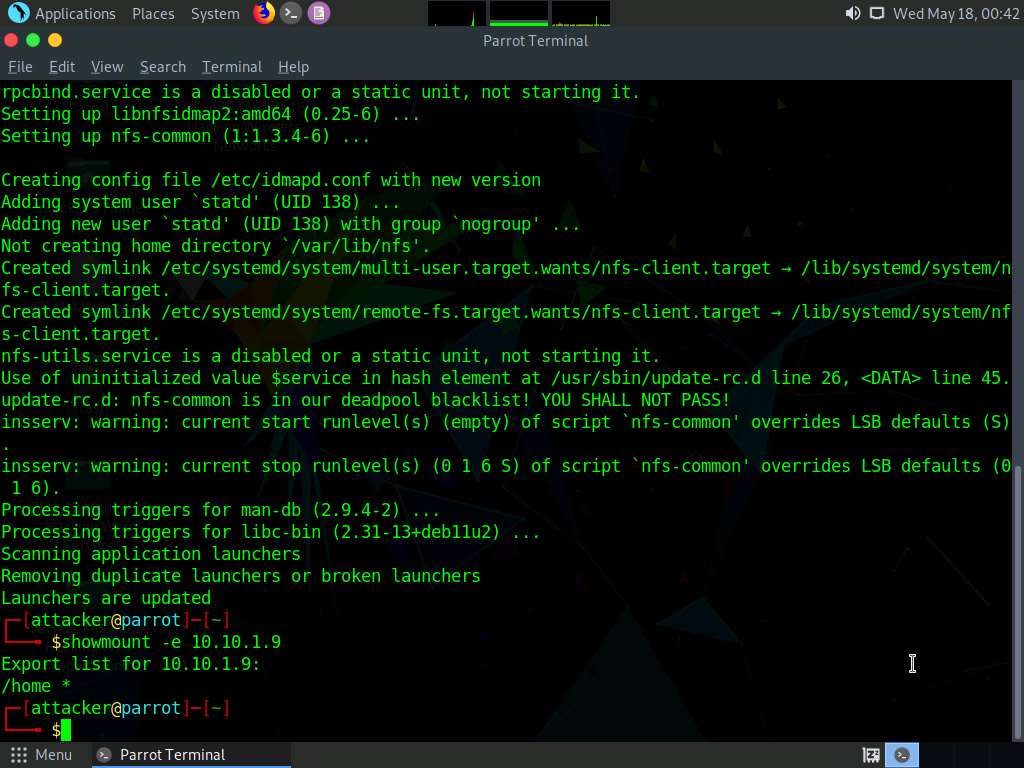Click the purple notes launcher icon

tap(318, 13)
